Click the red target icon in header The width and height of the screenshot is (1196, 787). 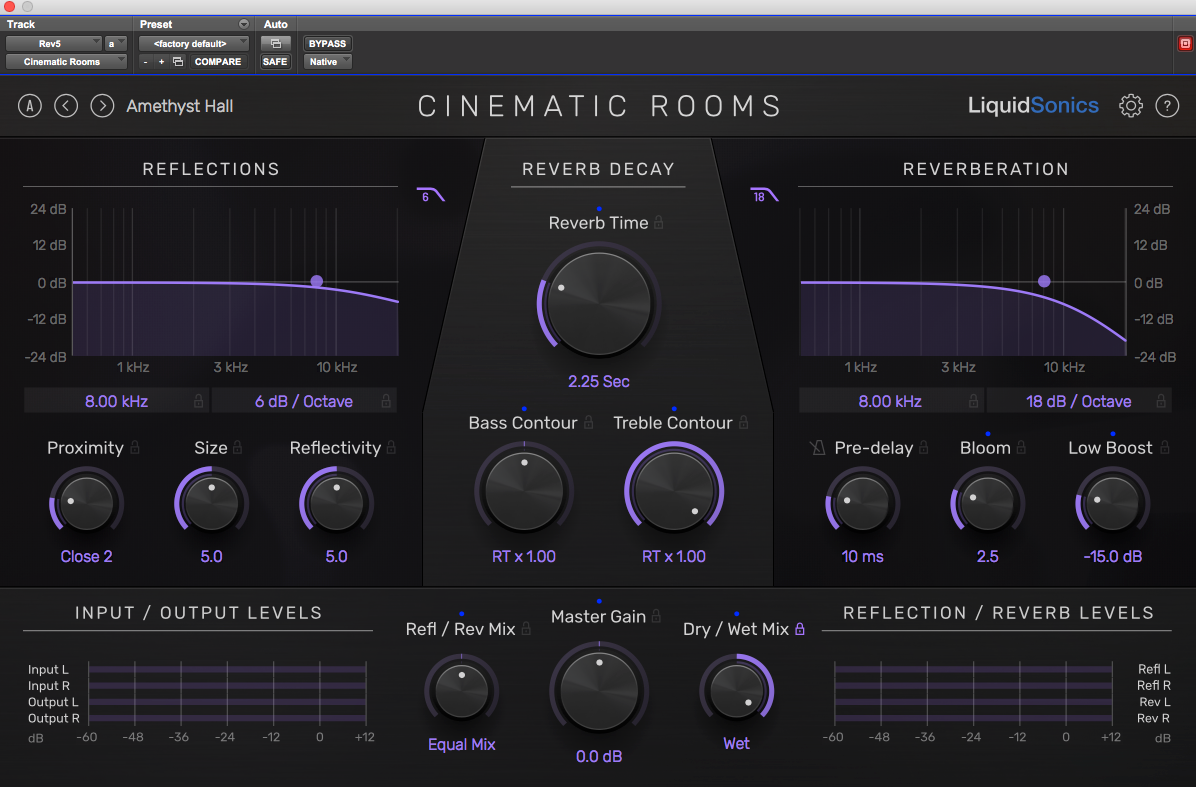click(x=1185, y=43)
